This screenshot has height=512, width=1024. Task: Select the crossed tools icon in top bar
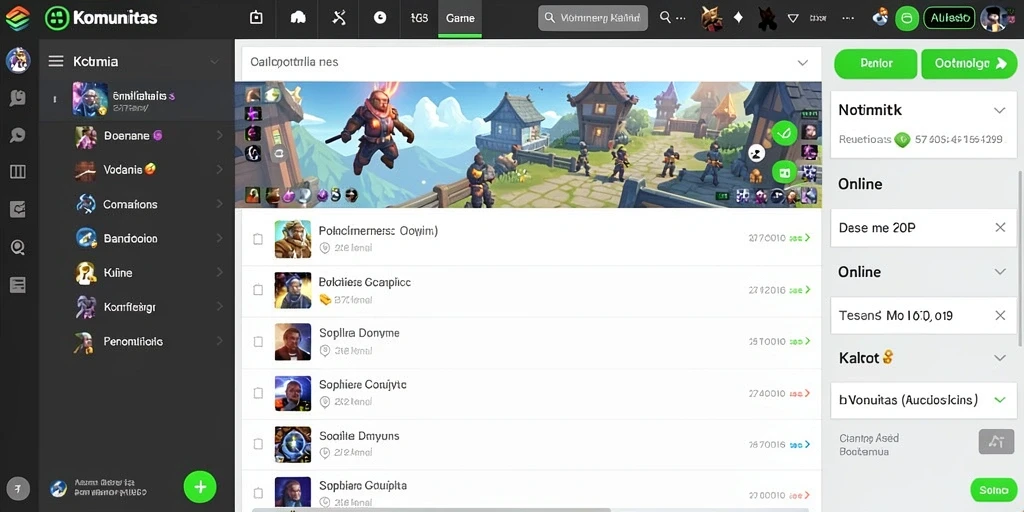click(339, 18)
